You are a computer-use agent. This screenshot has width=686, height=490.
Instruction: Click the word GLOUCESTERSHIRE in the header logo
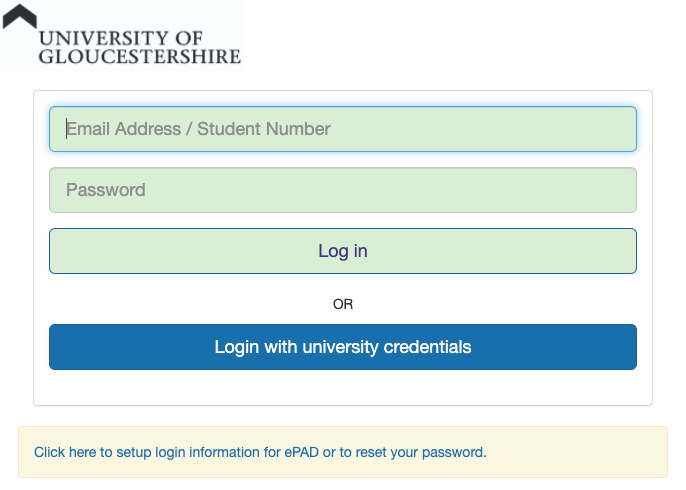coord(140,57)
